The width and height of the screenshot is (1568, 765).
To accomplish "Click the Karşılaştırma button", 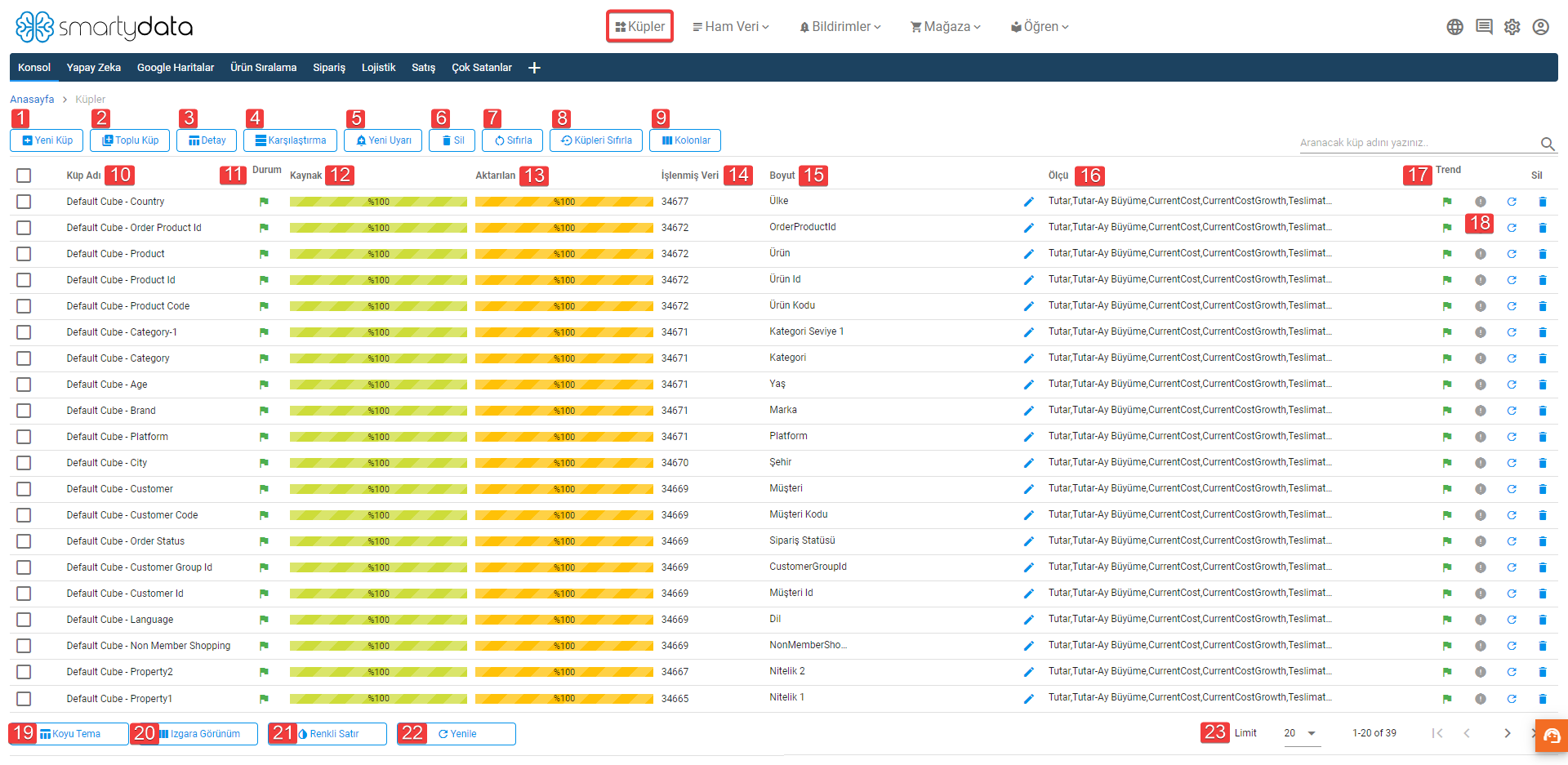I will [x=290, y=140].
